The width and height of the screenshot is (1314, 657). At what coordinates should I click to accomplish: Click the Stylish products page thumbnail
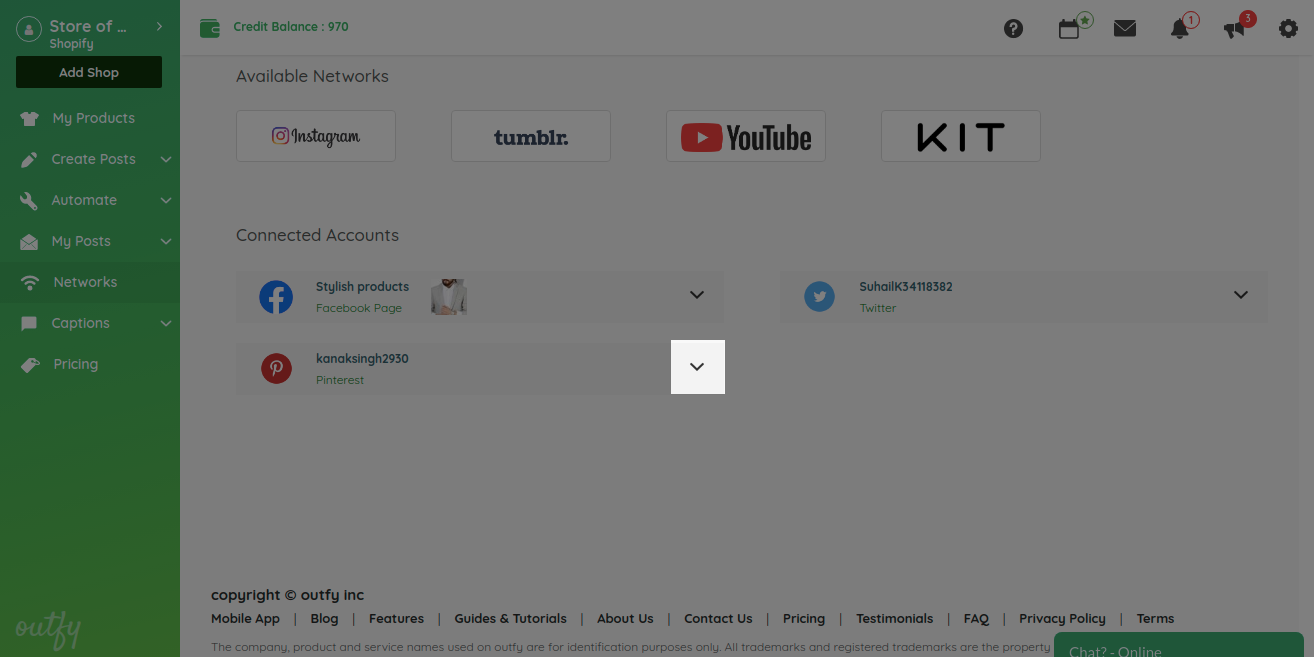(x=449, y=297)
